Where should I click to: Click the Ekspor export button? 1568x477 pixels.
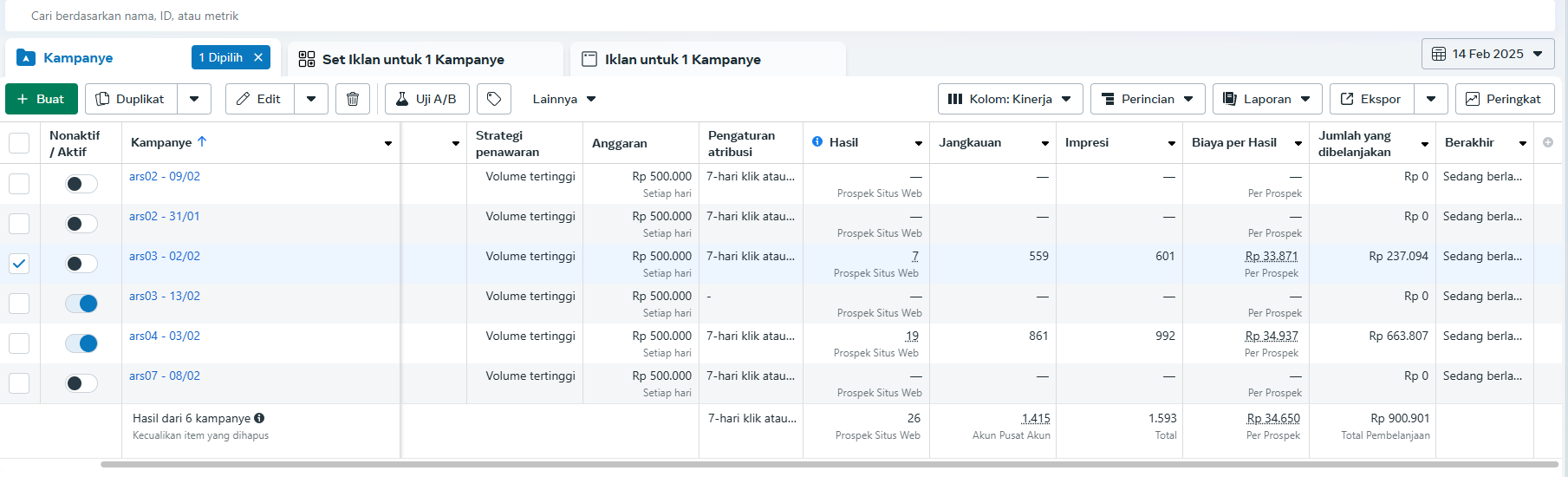(1370, 99)
